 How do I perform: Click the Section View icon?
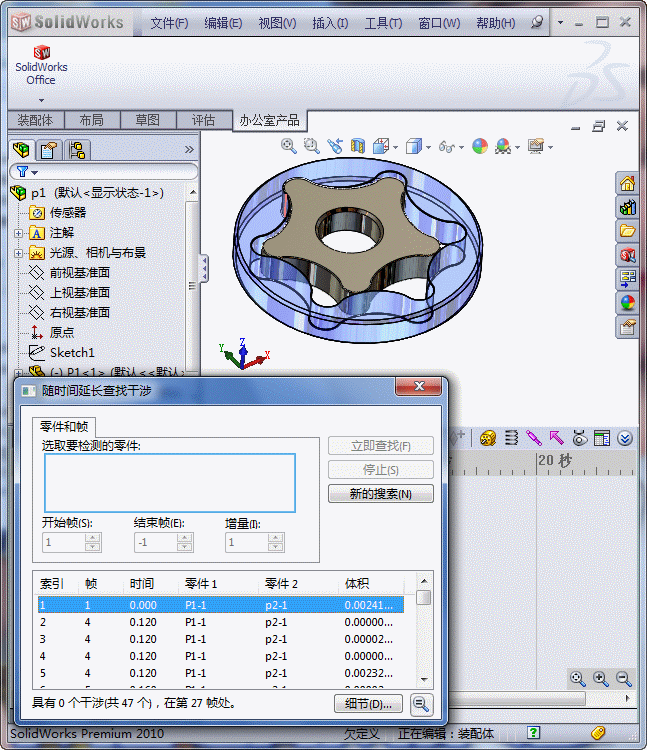pos(357,146)
